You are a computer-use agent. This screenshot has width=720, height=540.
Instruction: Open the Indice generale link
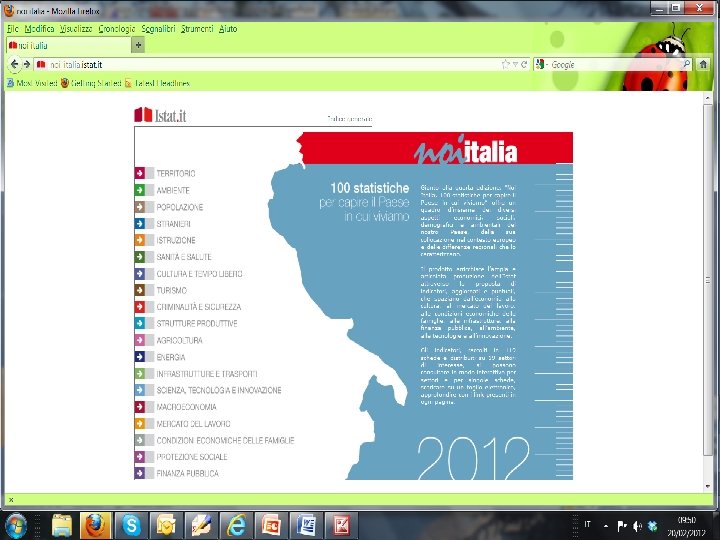349,119
